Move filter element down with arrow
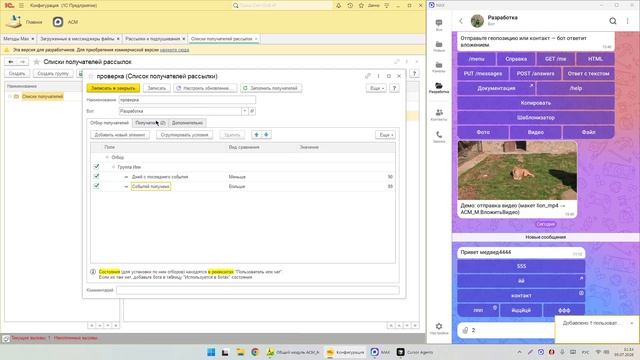 pyautogui.click(x=266, y=135)
